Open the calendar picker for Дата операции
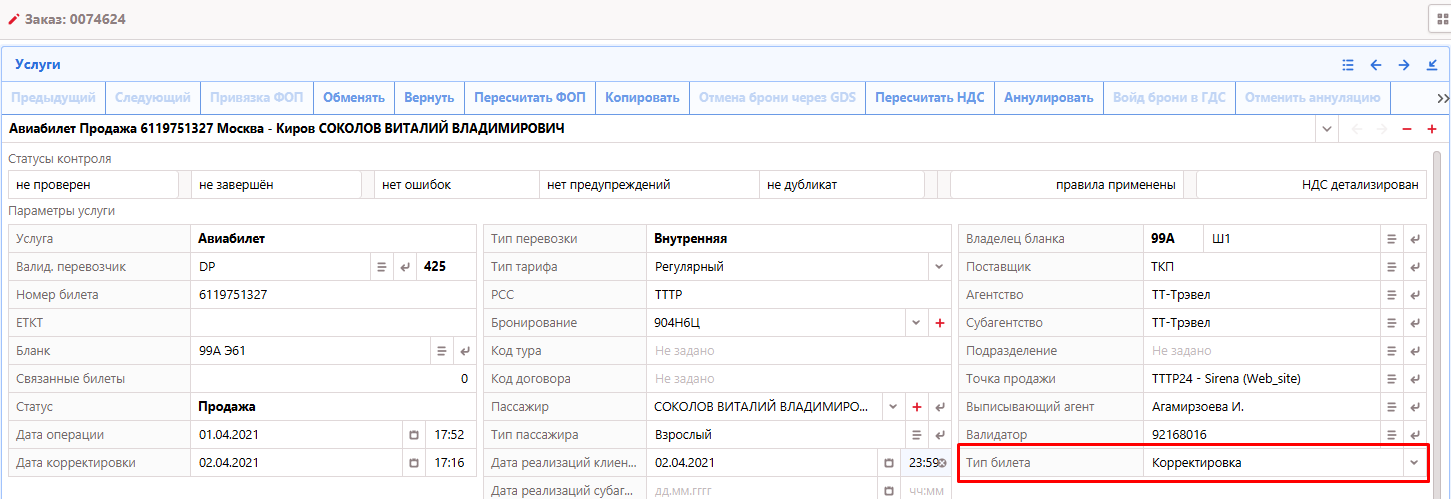 414,435
